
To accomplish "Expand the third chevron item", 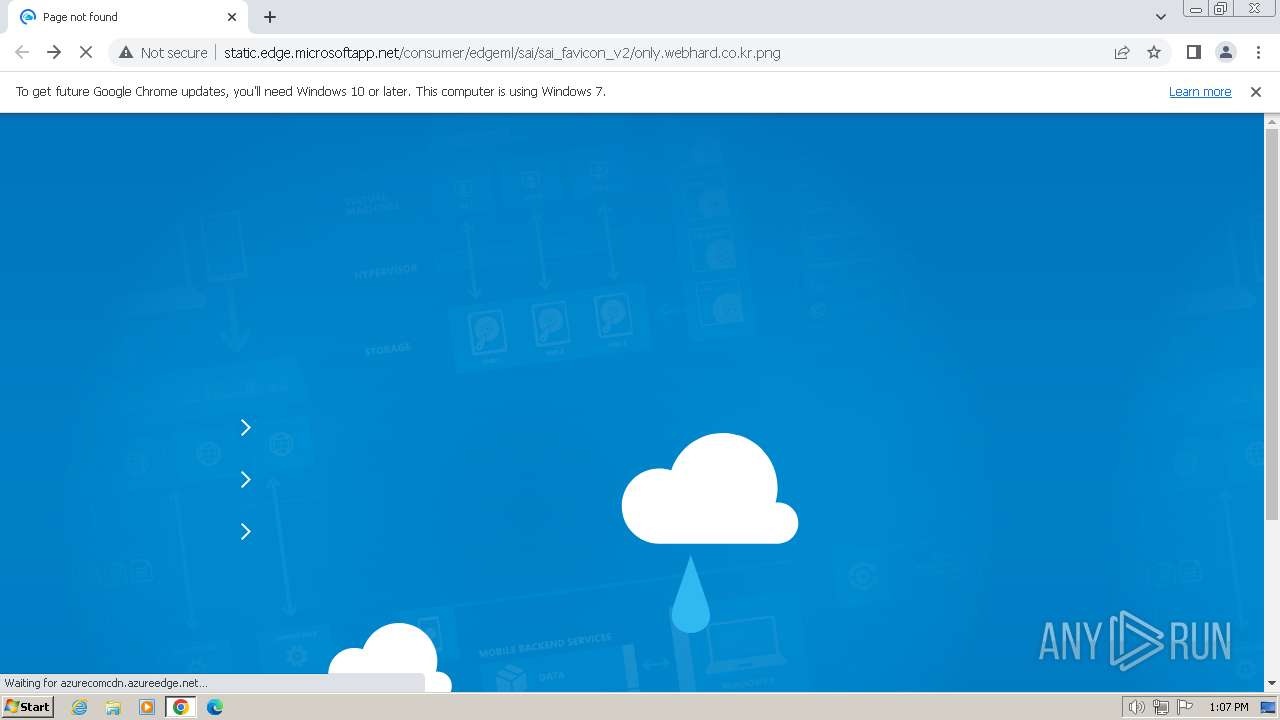I will (246, 531).
